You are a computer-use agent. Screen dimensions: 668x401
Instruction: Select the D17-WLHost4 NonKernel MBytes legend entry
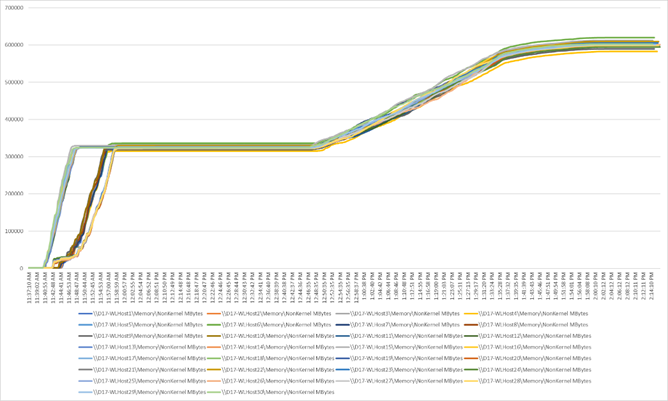(x=526, y=314)
